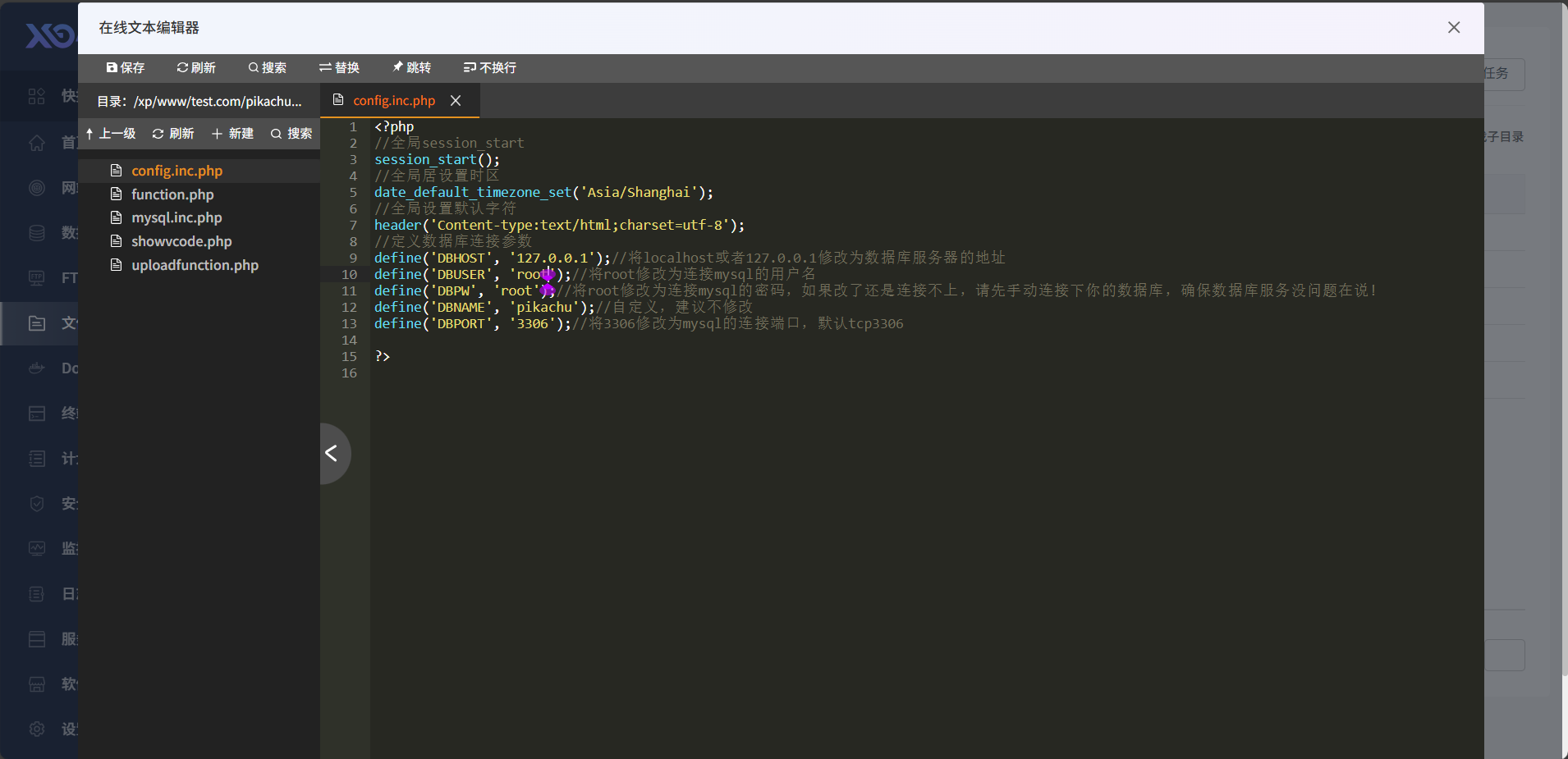Open the Docker icon in background sidebar

[37, 368]
